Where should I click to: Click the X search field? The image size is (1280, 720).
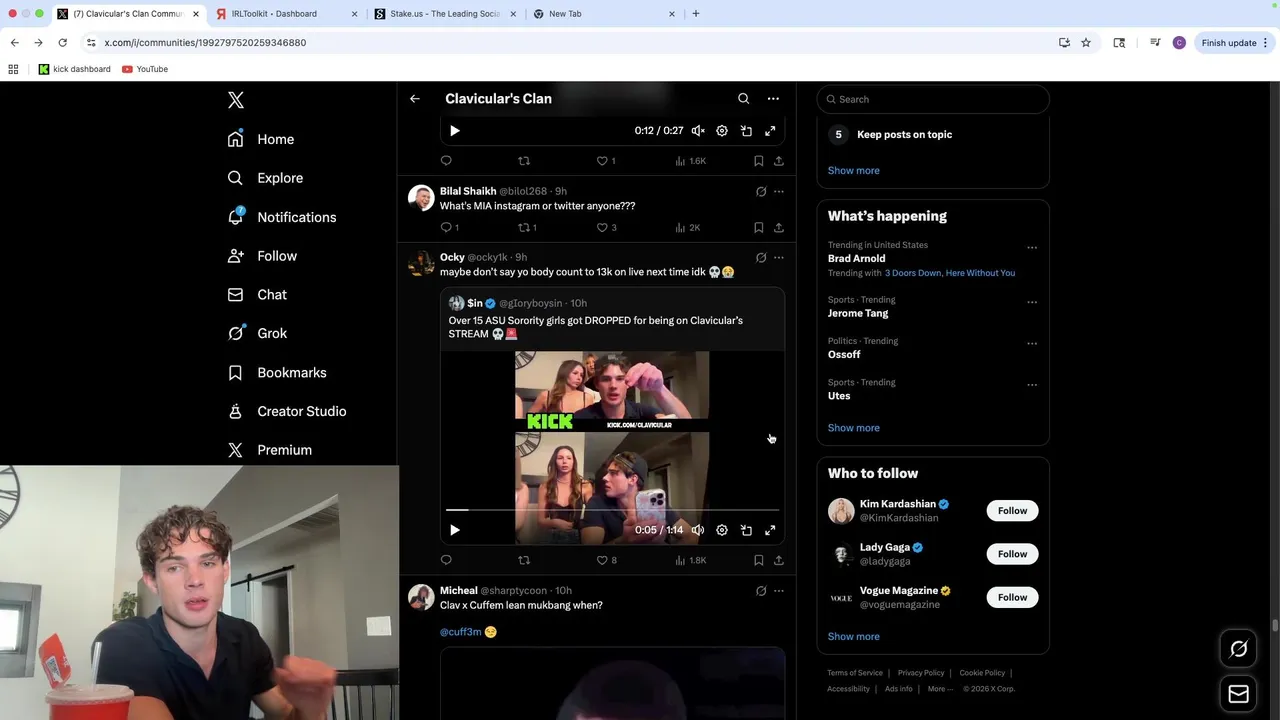pos(933,99)
